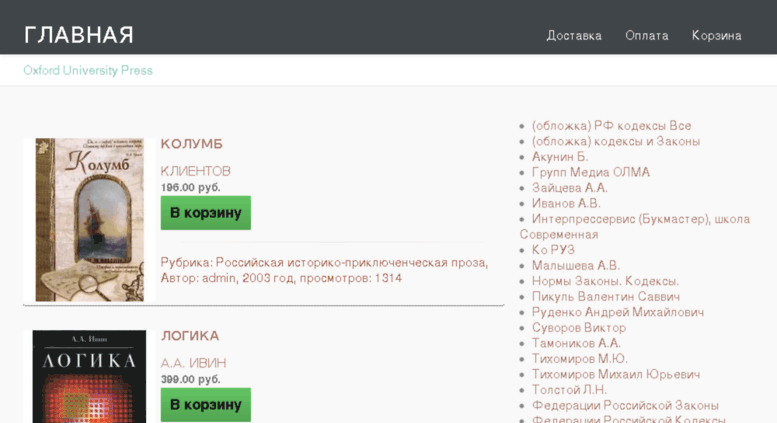
Task: Open author Пикуль Валентин Саввич
Action: (x=606, y=297)
